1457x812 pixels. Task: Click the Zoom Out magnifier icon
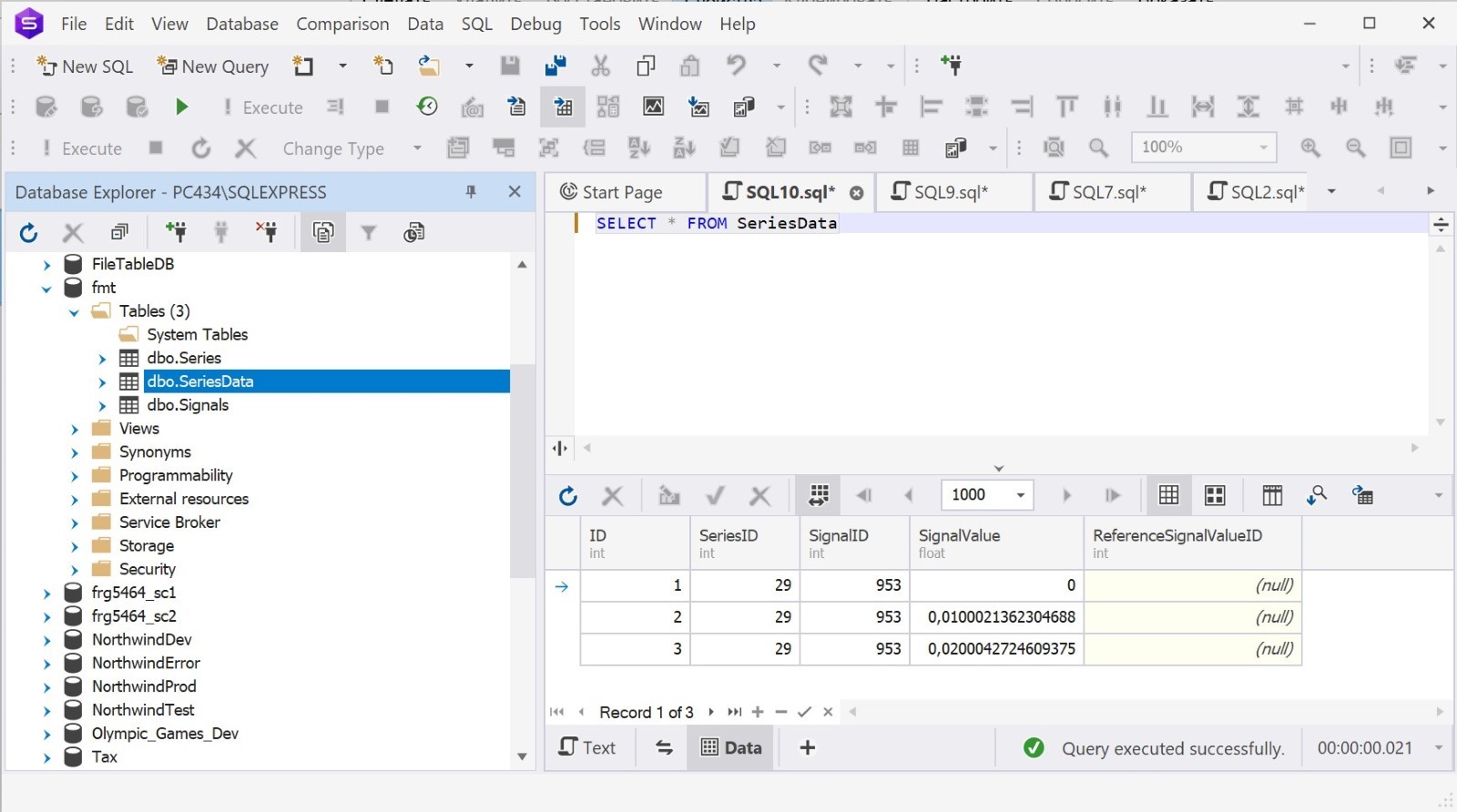(x=1356, y=147)
